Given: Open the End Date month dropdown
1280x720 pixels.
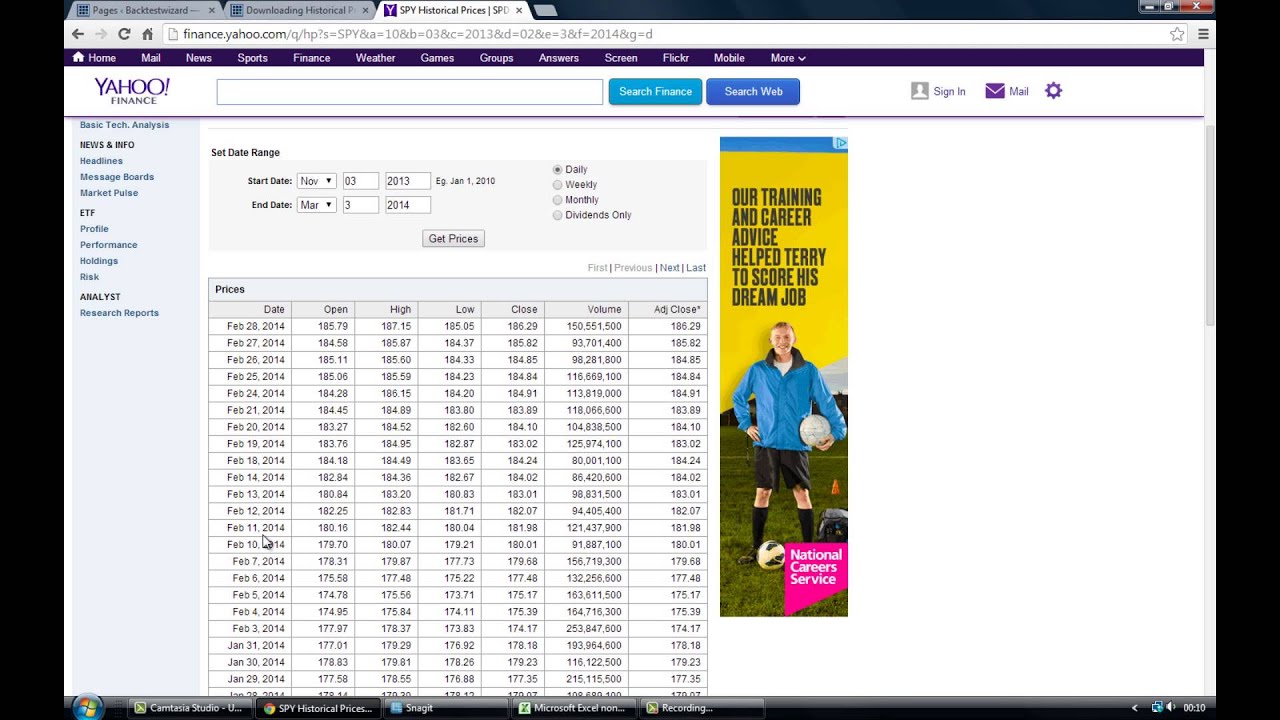Looking at the screenshot, I should click(316, 205).
